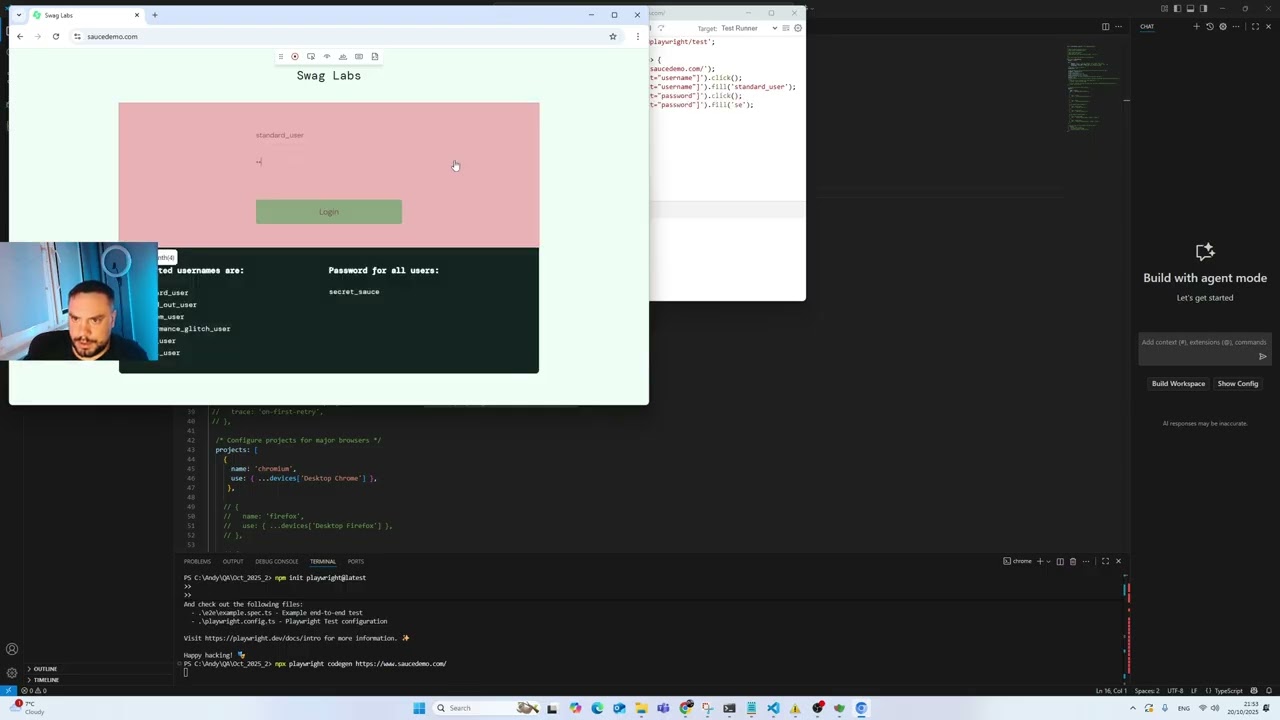Viewport: 1280px width, 720px height.
Task: Open chat panel more actions menu
Action: pos(1236,27)
